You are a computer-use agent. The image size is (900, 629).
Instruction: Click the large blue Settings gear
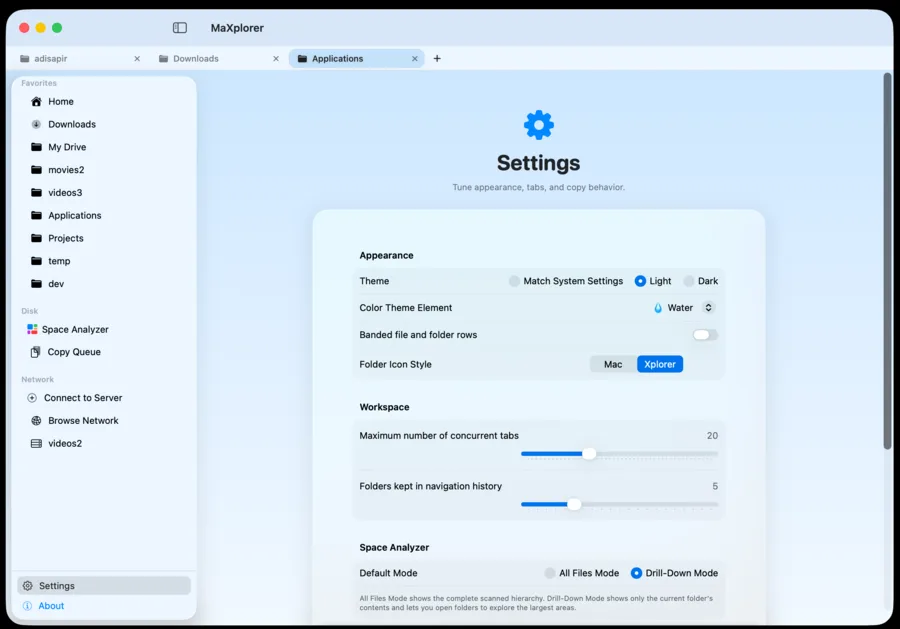click(x=538, y=125)
